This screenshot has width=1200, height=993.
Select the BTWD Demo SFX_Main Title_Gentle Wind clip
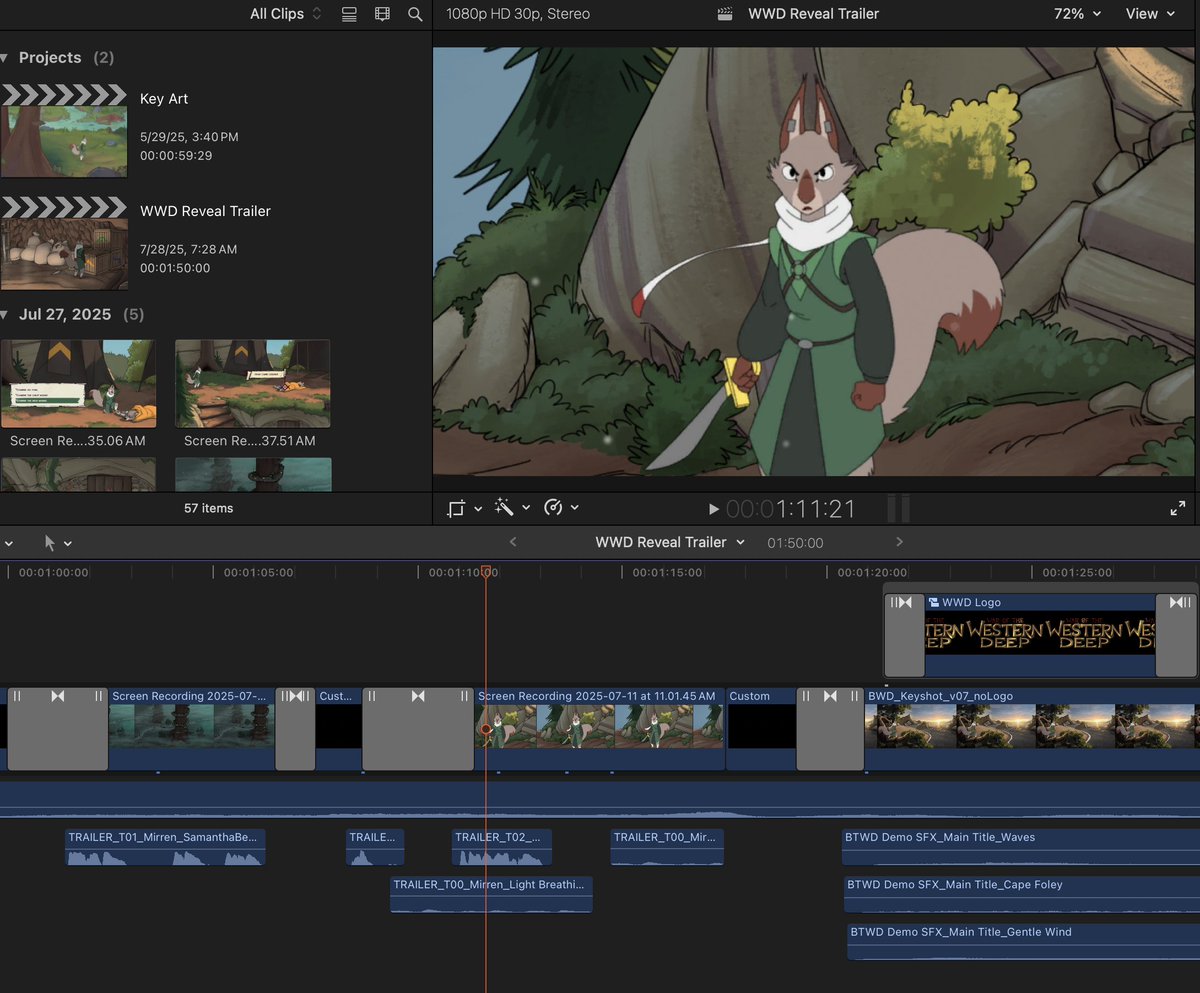[1023, 941]
